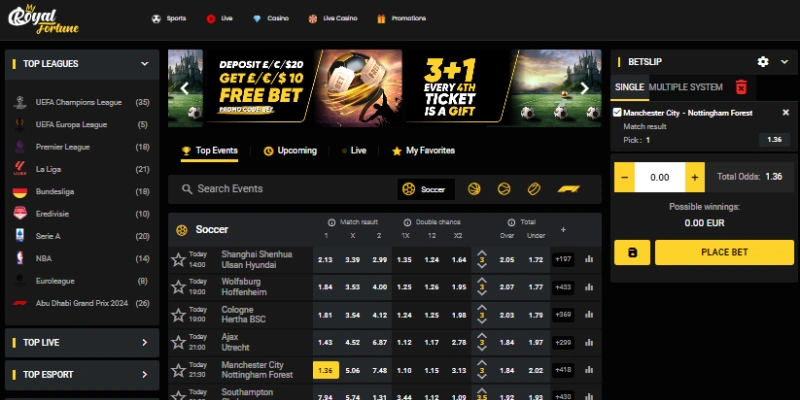The width and height of the screenshot is (800, 400).
Task: Open Promotions from the top navigation
Action: point(401,18)
